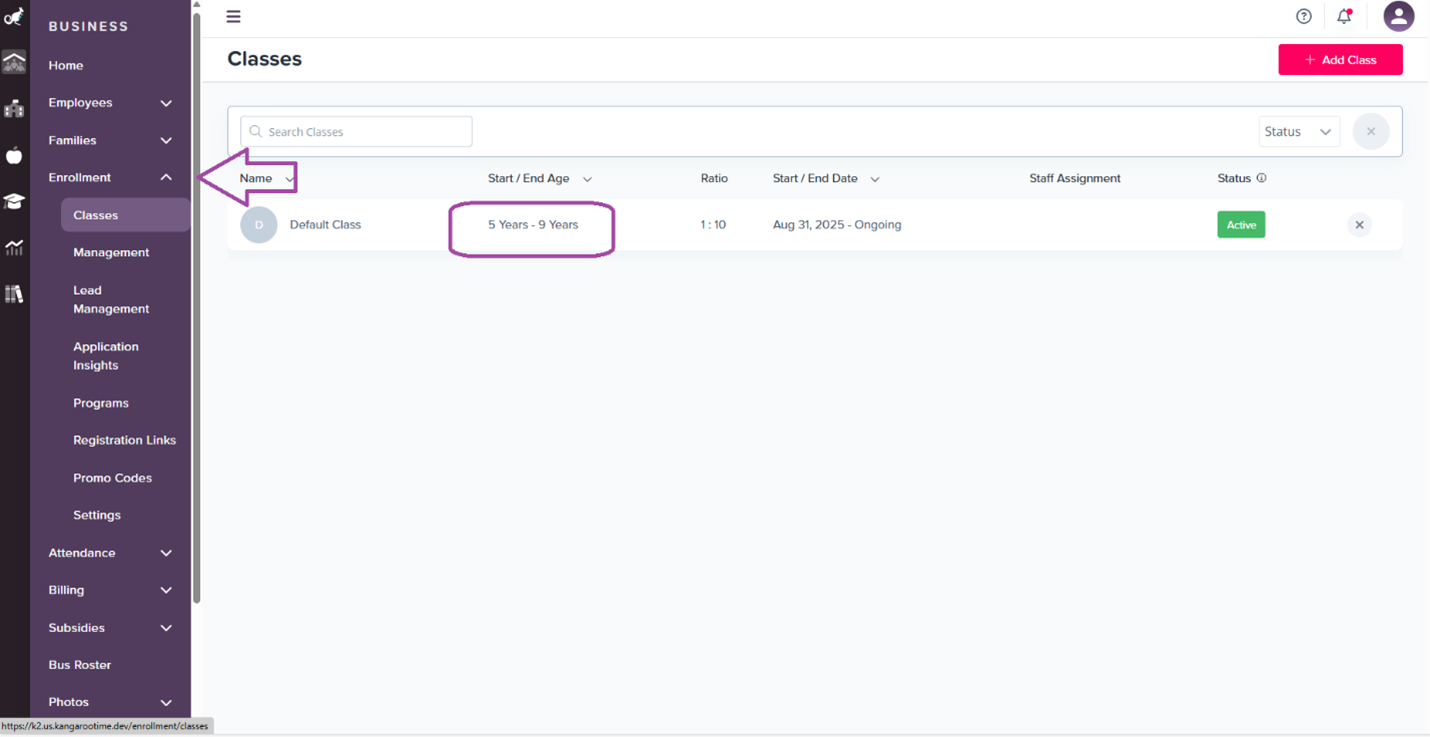Click the Search Classes input field
Image resolution: width=1430 pixels, height=737 pixels.
356,131
